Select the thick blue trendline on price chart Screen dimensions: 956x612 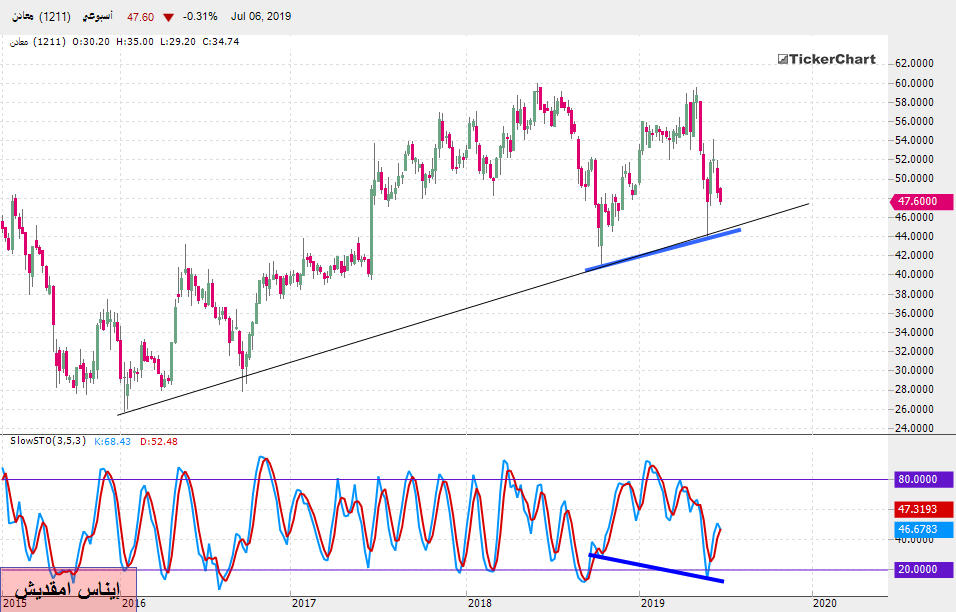664,250
